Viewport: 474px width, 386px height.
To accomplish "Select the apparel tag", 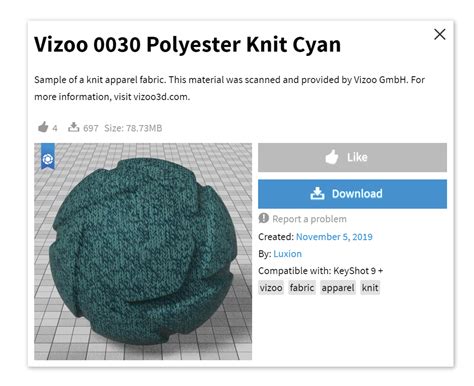I will click(x=338, y=288).
